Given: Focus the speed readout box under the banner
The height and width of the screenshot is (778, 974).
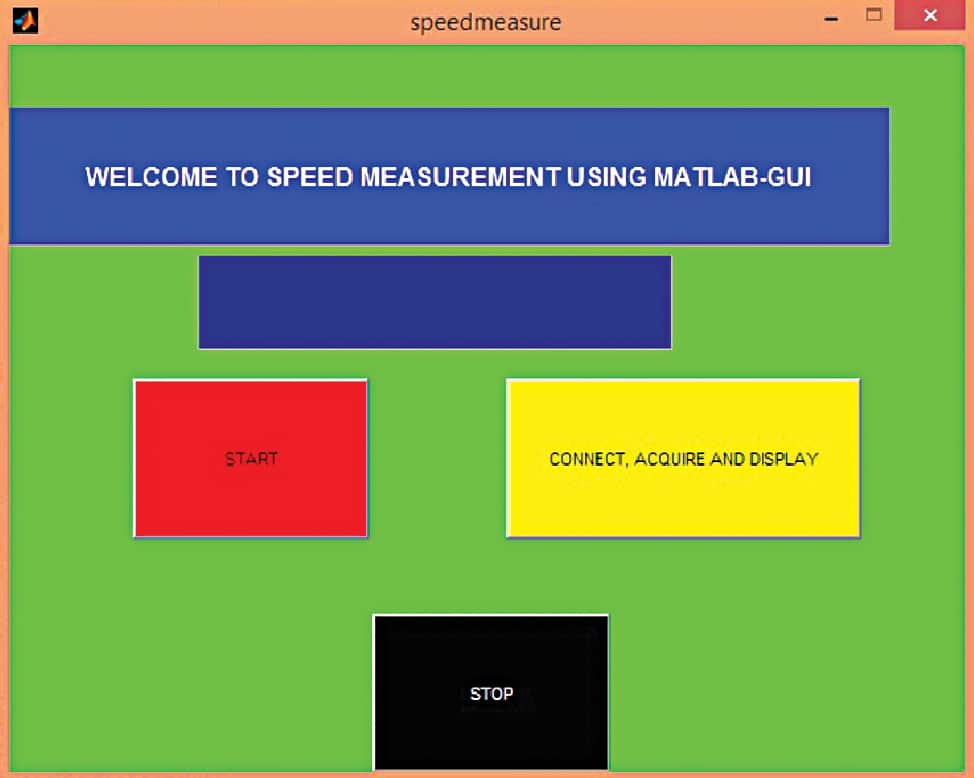Looking at the screenshot, I should (x=435, y=302).
